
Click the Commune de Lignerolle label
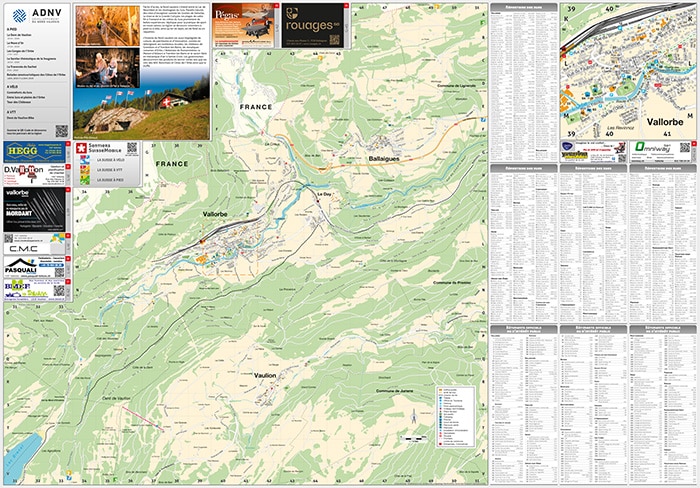click(456, 85)
